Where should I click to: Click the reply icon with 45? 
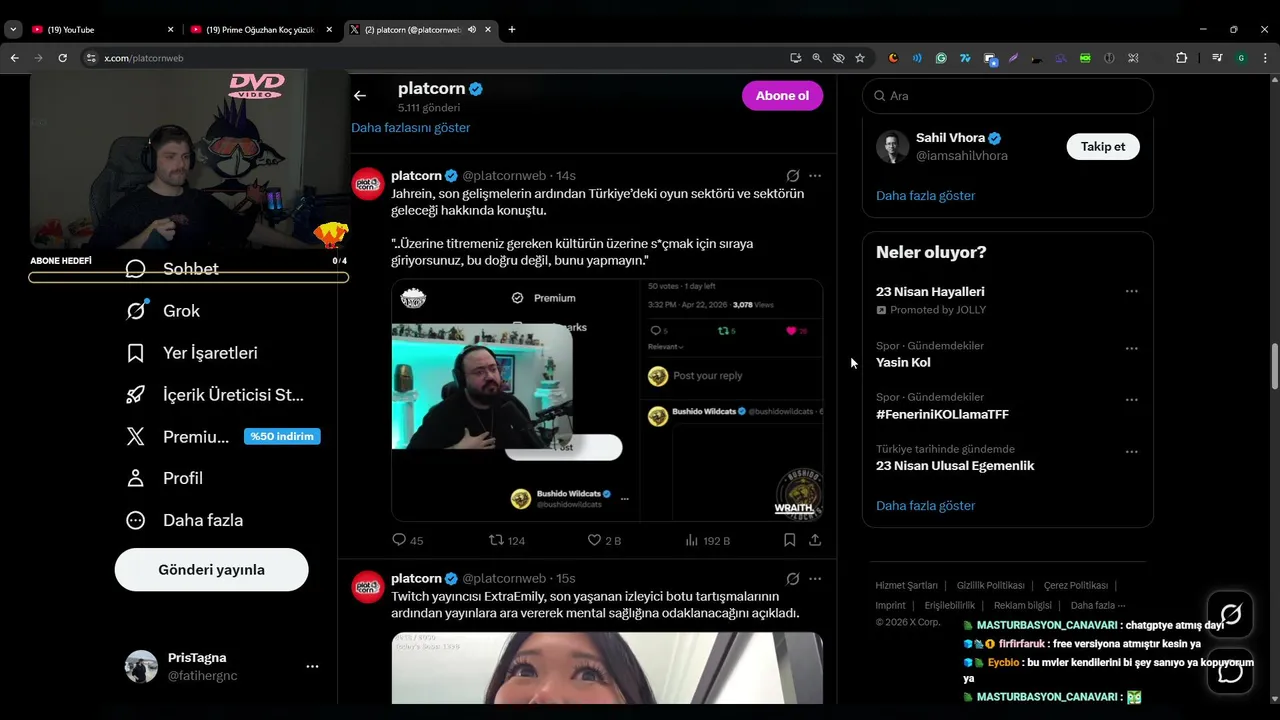[x=399, y=540]
